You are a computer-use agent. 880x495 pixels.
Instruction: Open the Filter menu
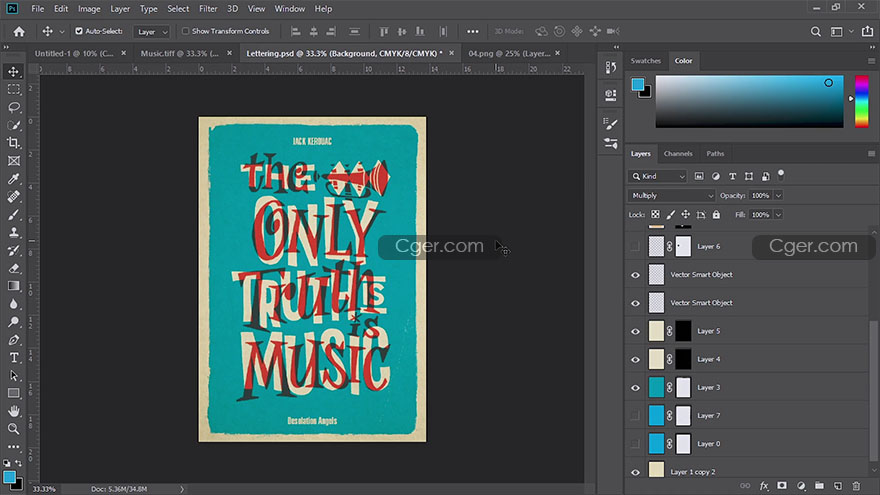(208, 9)
